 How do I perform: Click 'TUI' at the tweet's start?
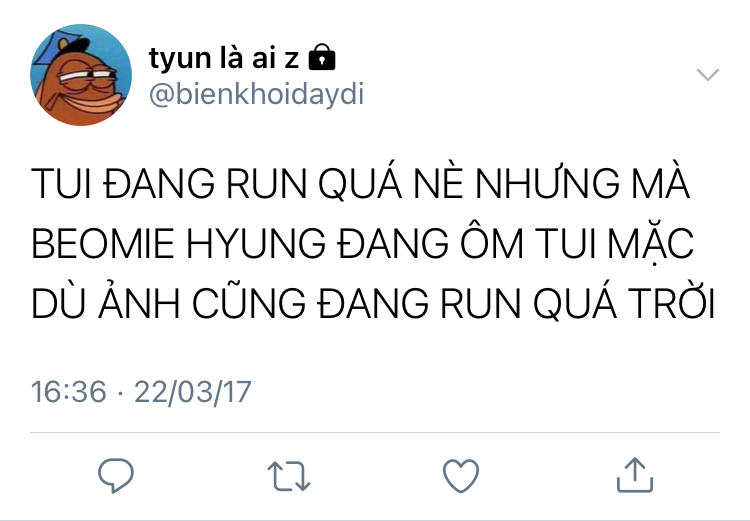click(x=61, y=183)
